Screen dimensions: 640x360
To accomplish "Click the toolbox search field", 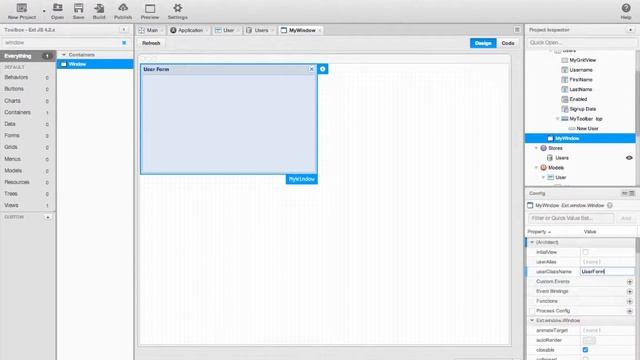I will point(61,42).
